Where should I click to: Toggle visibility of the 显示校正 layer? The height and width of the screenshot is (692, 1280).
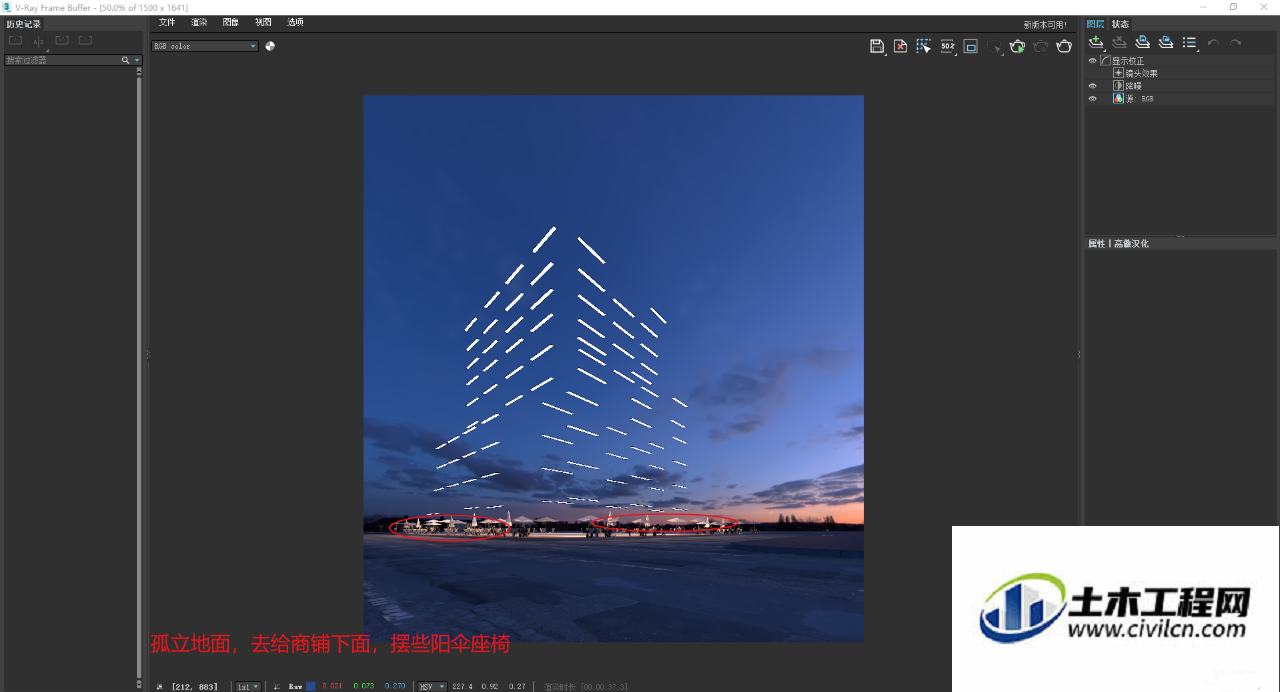tap(1092, 61)
